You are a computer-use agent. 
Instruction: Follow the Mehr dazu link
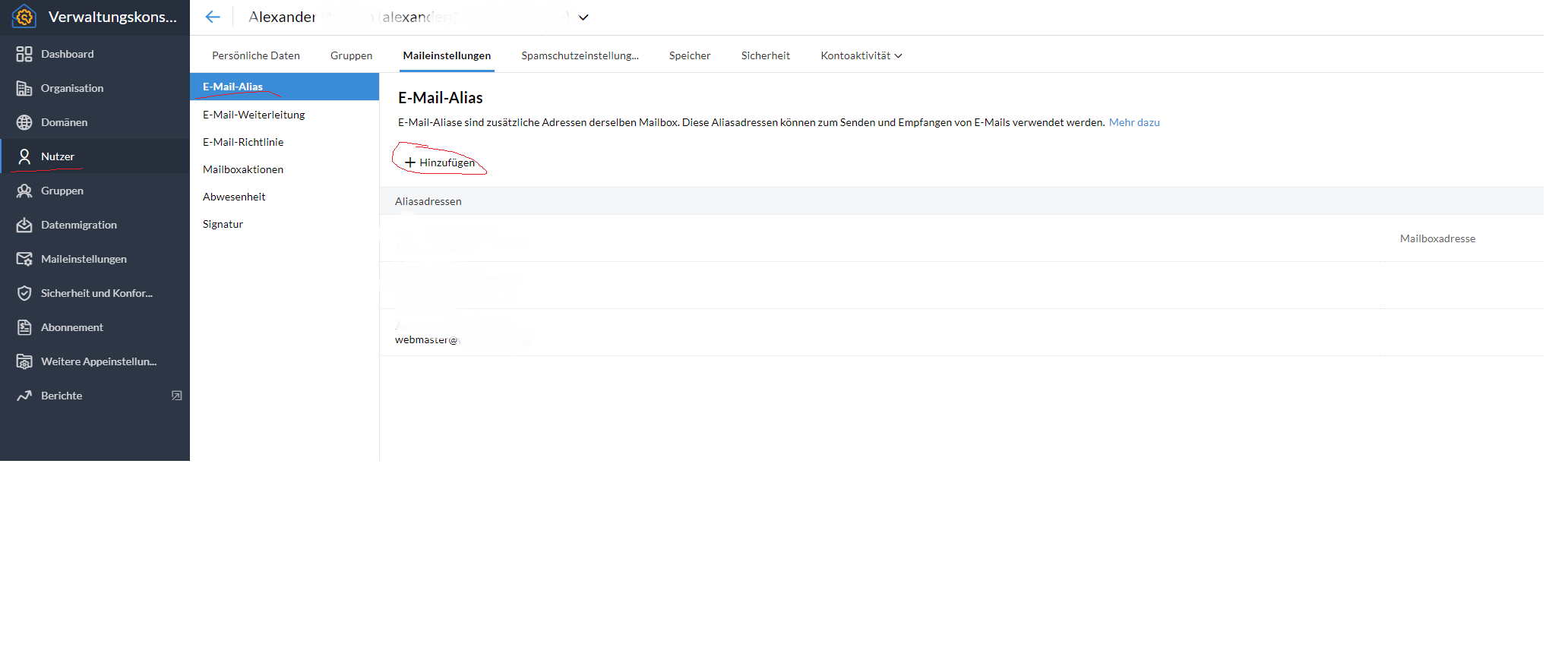(x=1134, y=122)
